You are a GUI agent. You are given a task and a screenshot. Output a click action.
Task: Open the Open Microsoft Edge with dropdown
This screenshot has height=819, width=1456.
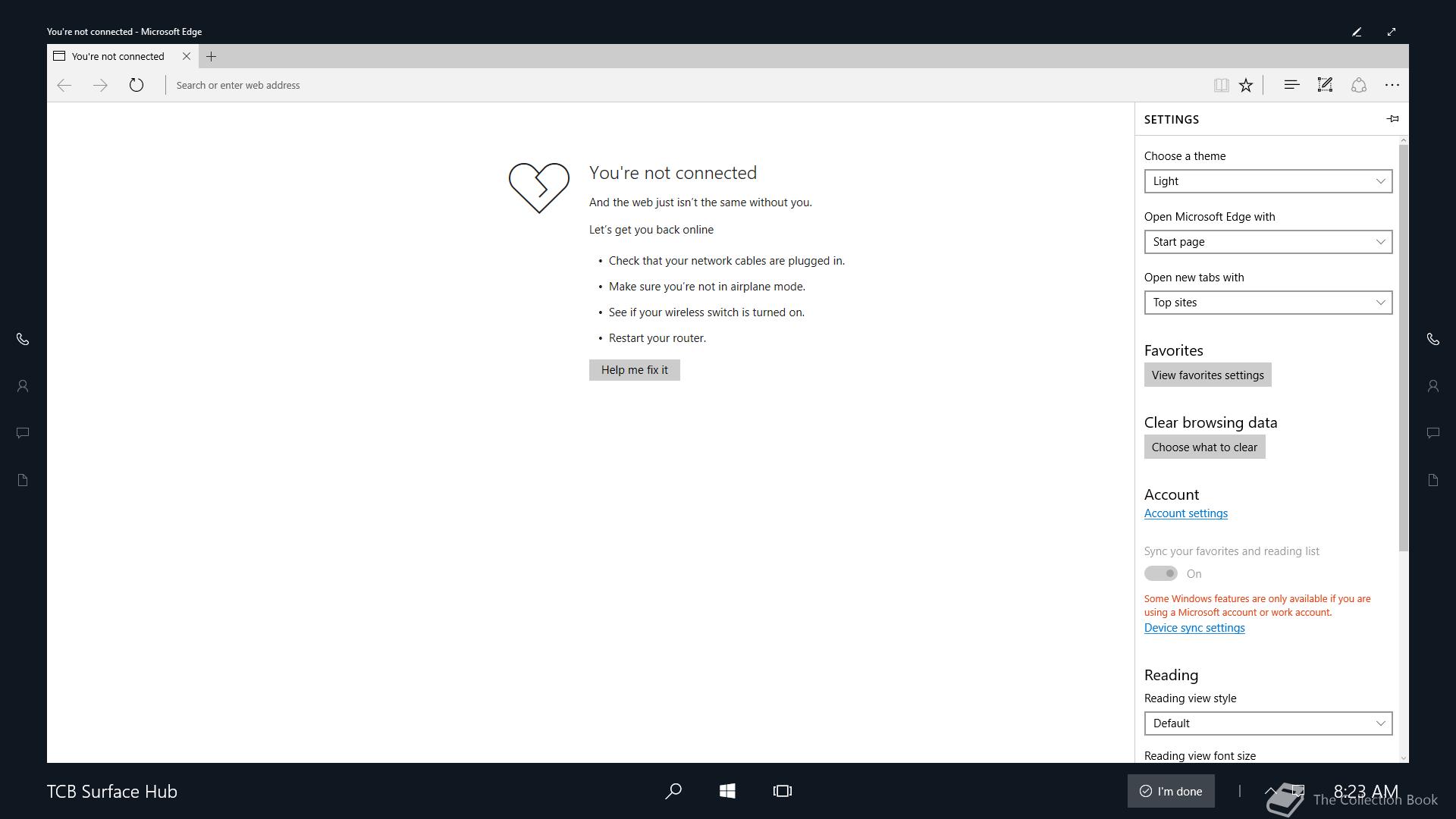coord(1268,242)
